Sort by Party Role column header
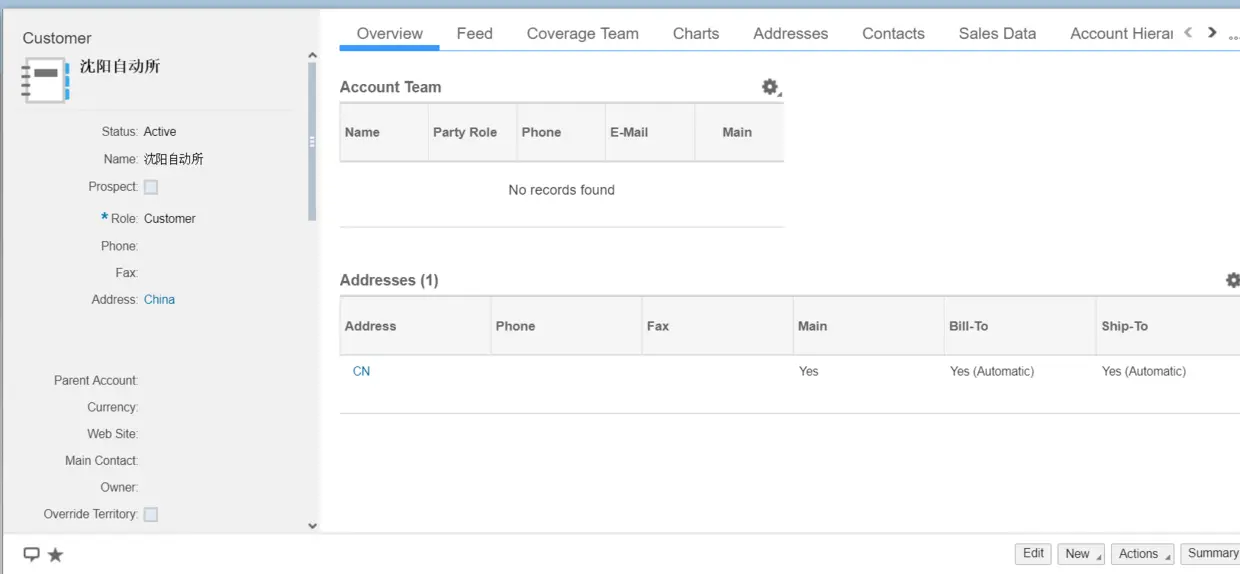1240x574 pixels. click(465, 132)
